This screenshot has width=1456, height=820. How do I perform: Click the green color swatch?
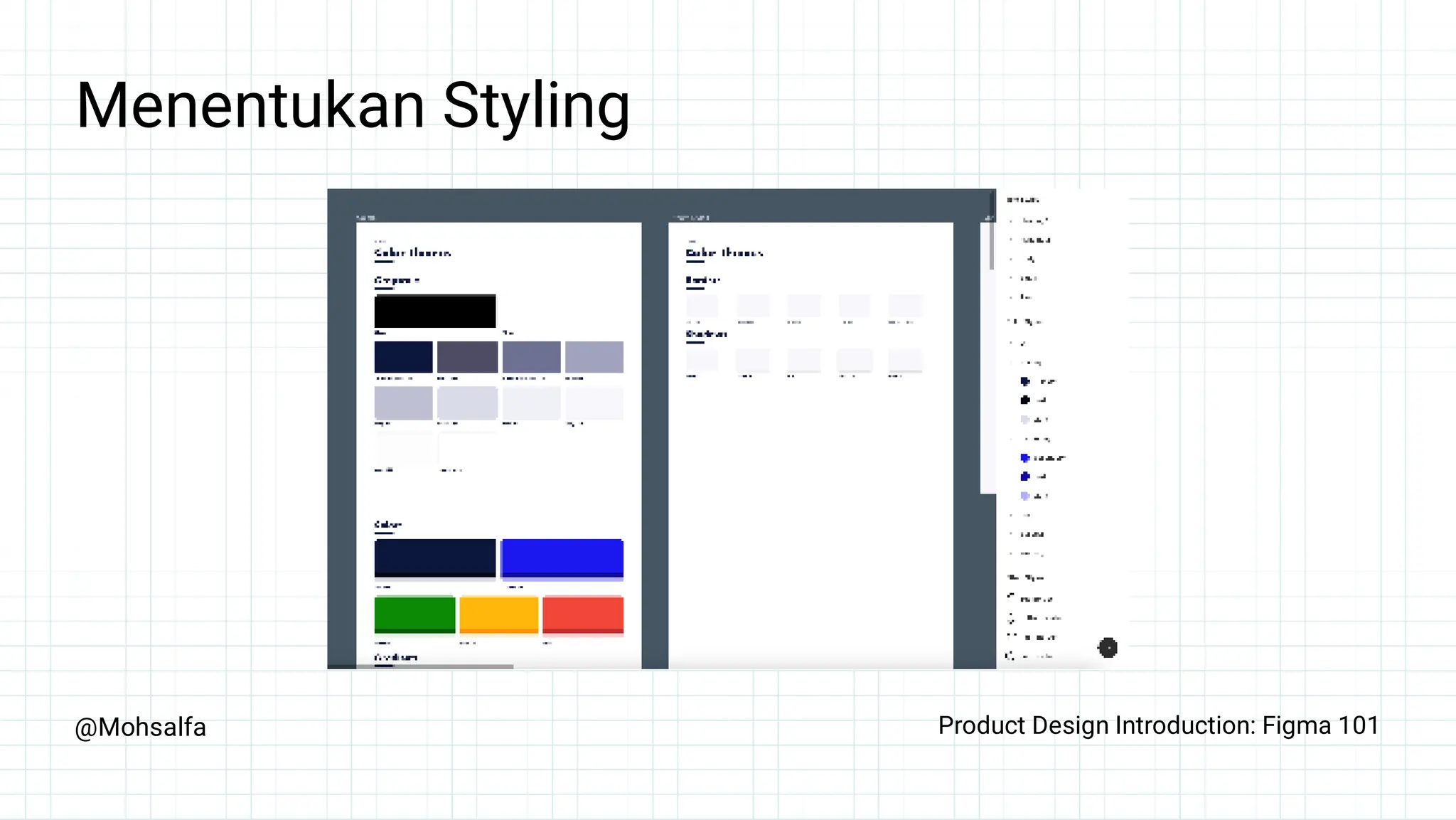click(414, 614)
